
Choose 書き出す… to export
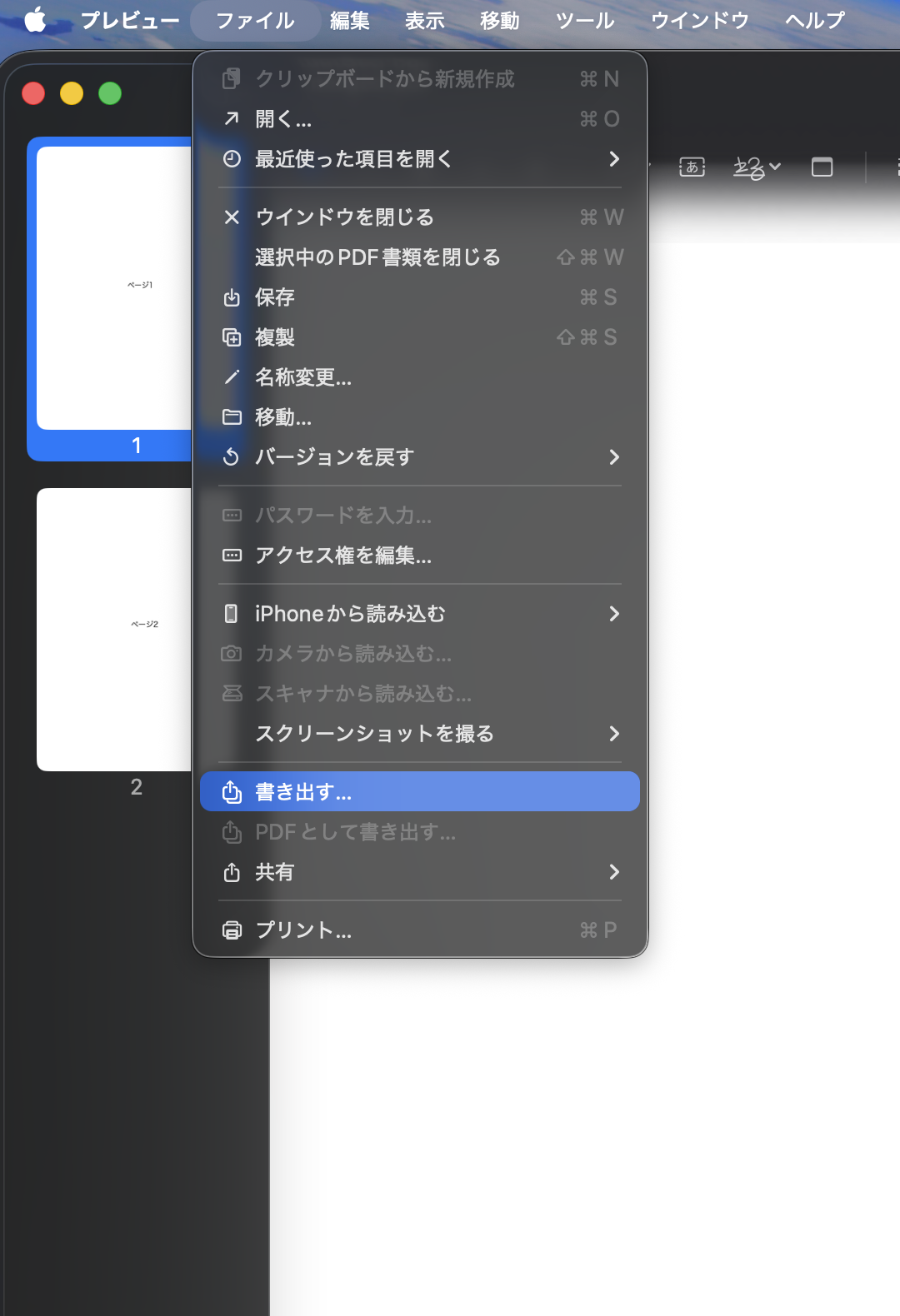420,792
